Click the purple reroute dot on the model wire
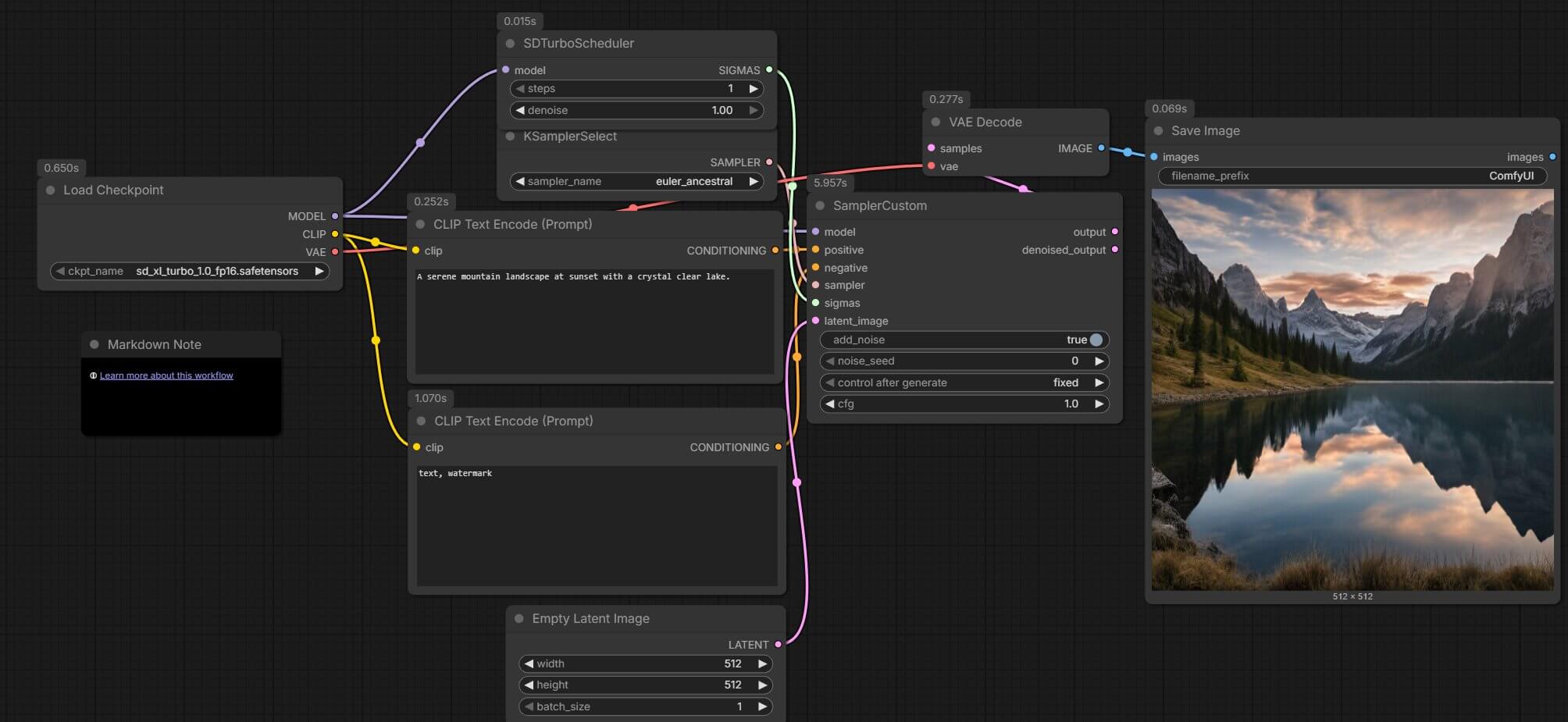 (x=420, y=142)
